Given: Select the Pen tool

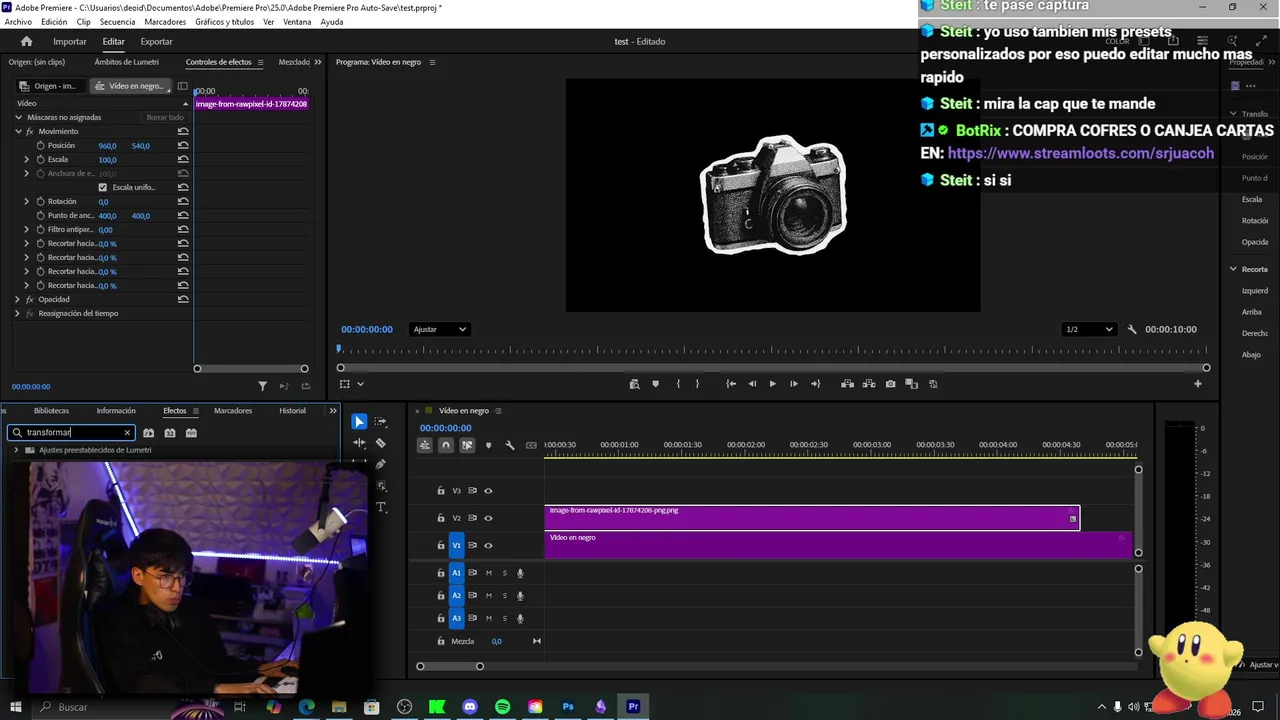Looking at the screenshot, I should [x=380, y=464].
